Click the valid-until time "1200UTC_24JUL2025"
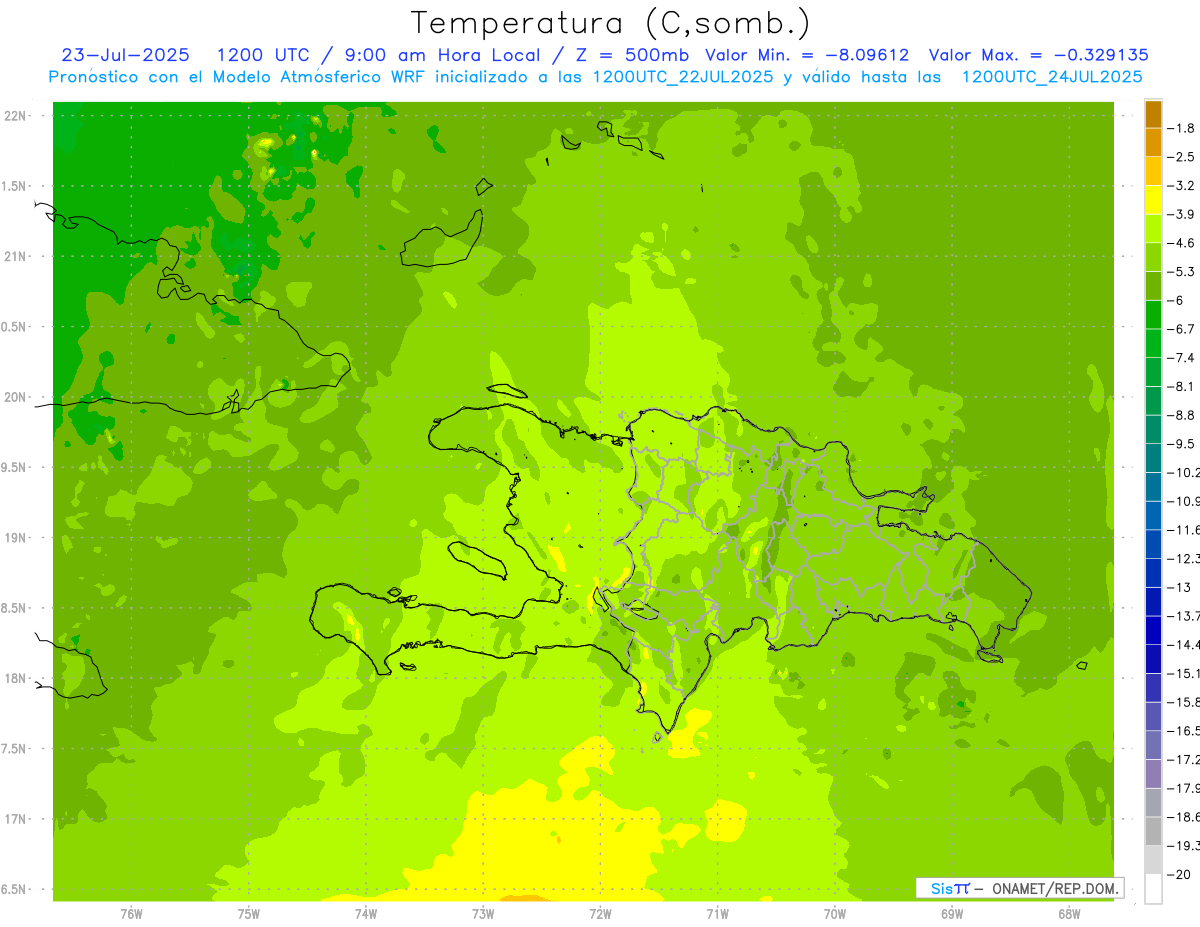The height and width of the screenshot is (927, 1200). click(x=1051, y=77)
